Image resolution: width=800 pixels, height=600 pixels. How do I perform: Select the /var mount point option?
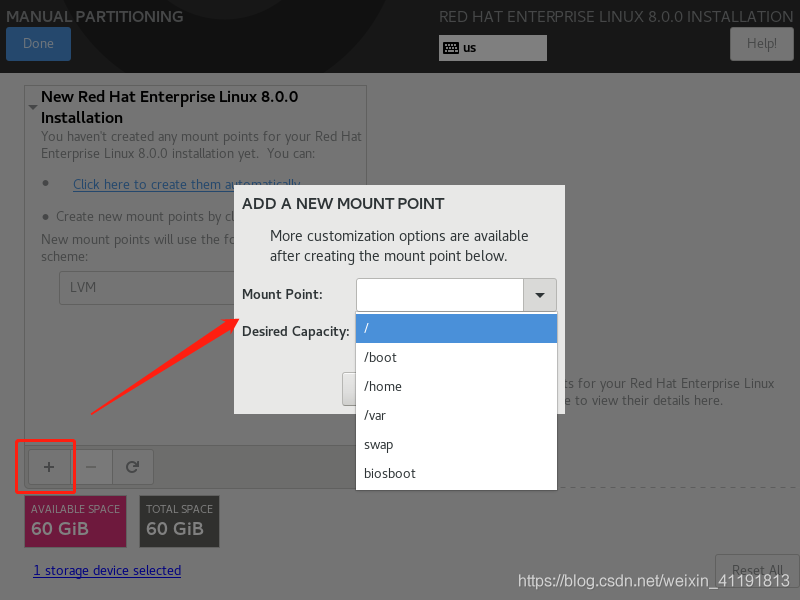pyautogui.click(x=456, y=415)
